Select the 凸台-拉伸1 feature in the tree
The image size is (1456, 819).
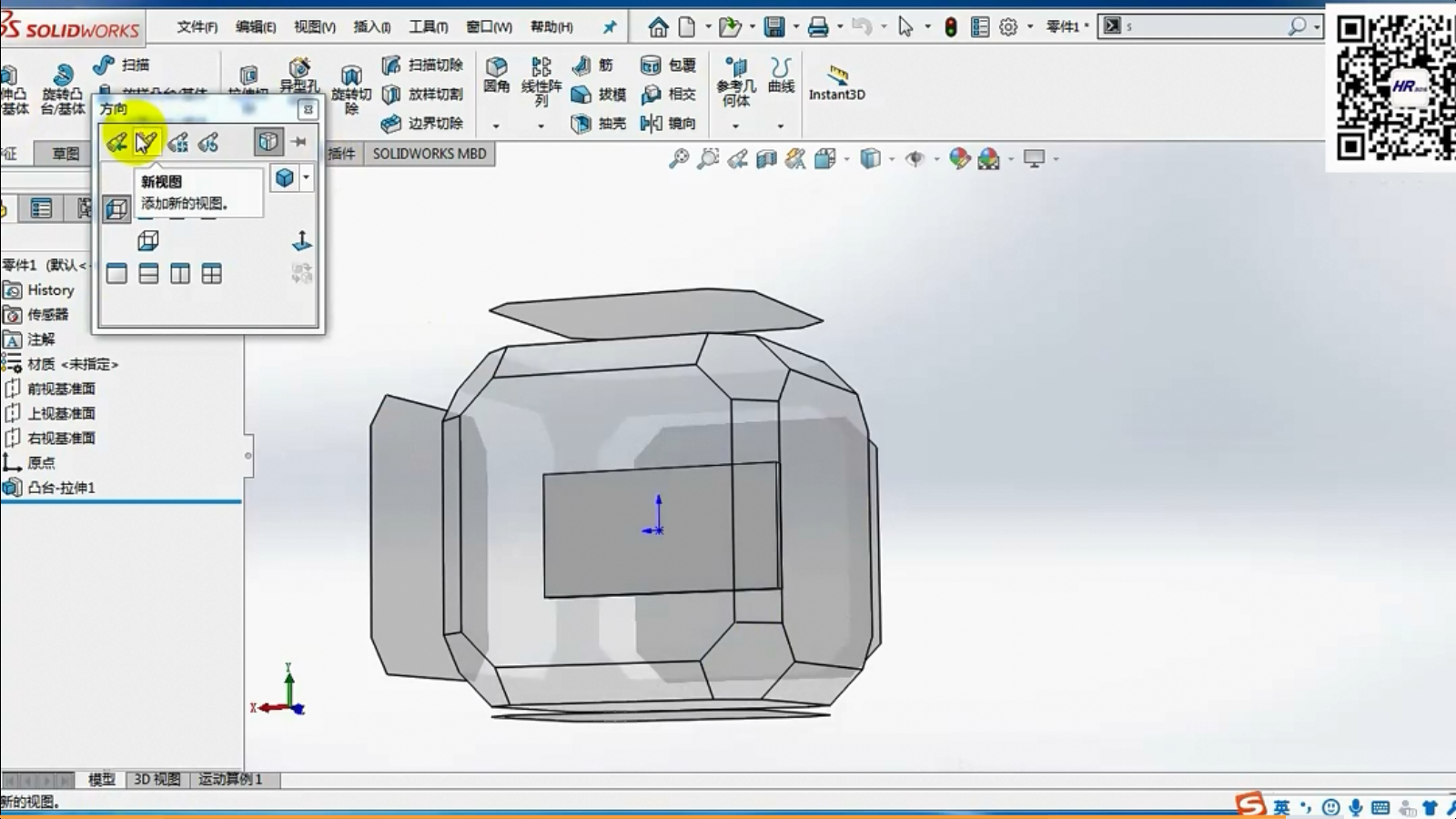click(61, 488)
